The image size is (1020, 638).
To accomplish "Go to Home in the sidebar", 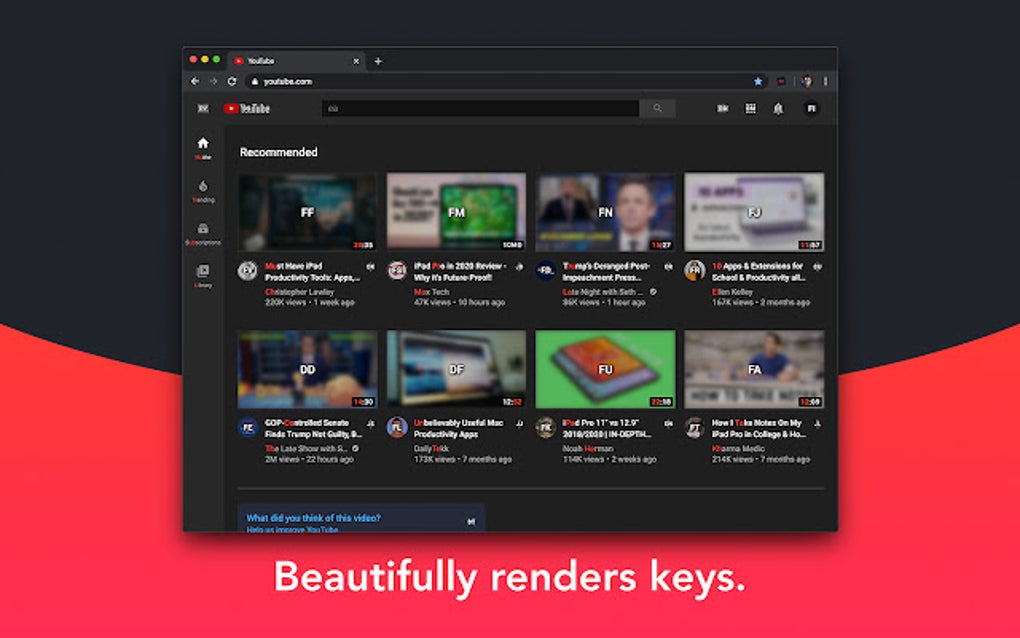I will [x=203, y=148].
